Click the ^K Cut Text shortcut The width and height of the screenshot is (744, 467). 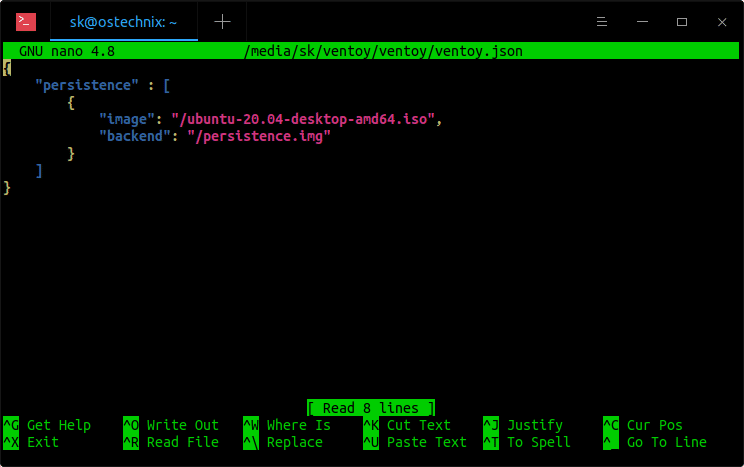407,425
